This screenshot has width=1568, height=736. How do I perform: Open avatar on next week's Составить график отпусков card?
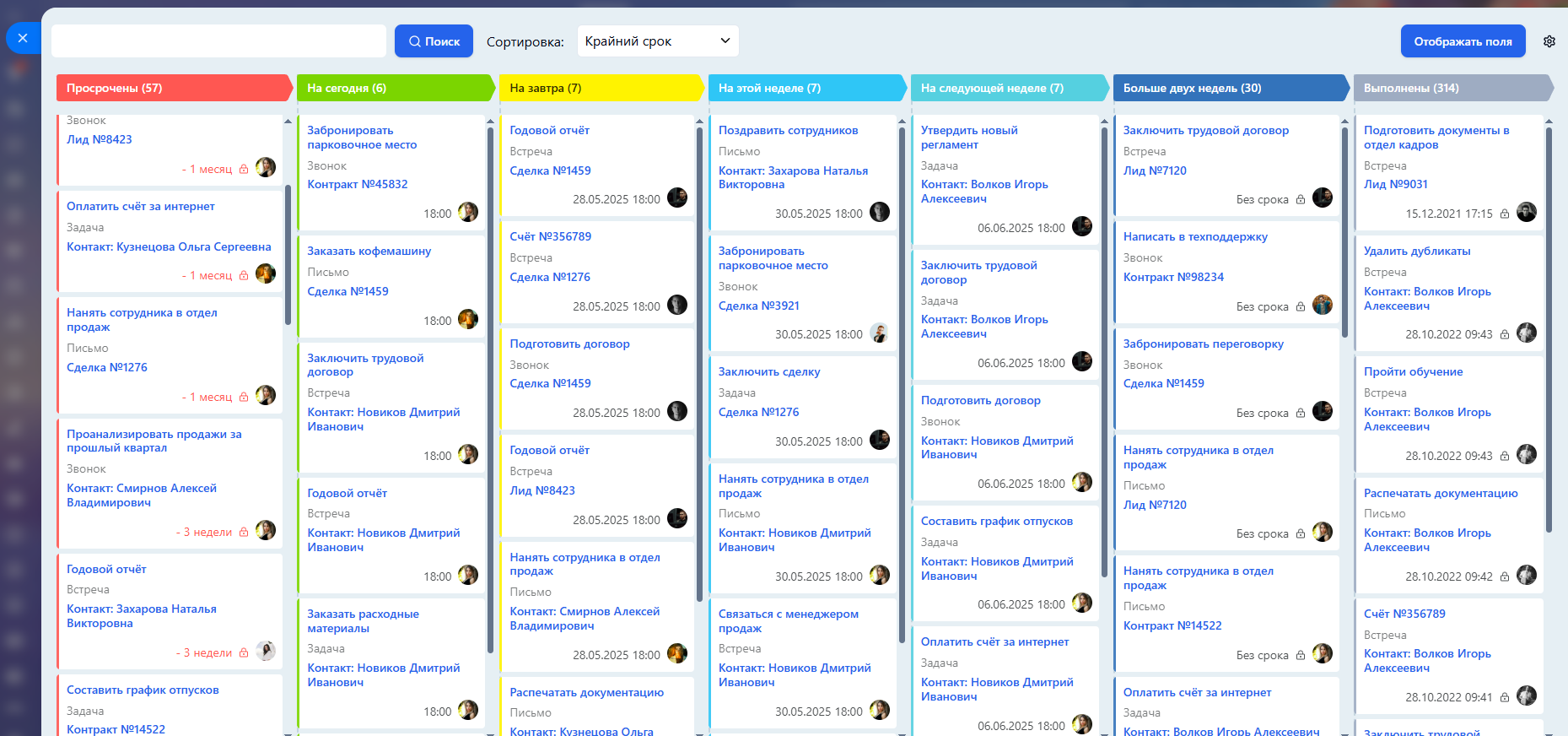click(x=1082, y=603)
